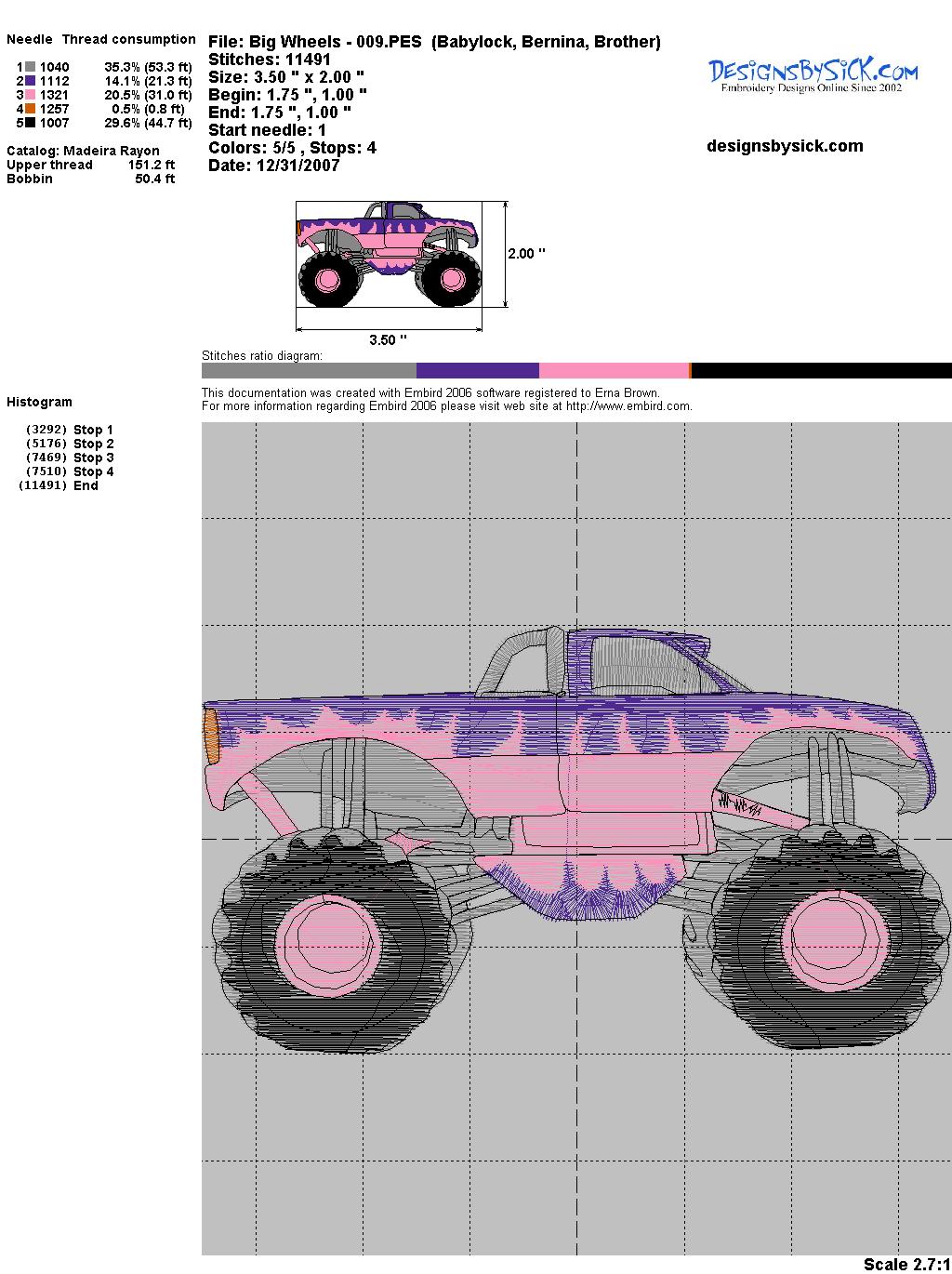Click the pink segment of stitches ratio bar
The image size is (952, 1274).
pyautogui.click(x=614, y=371)
